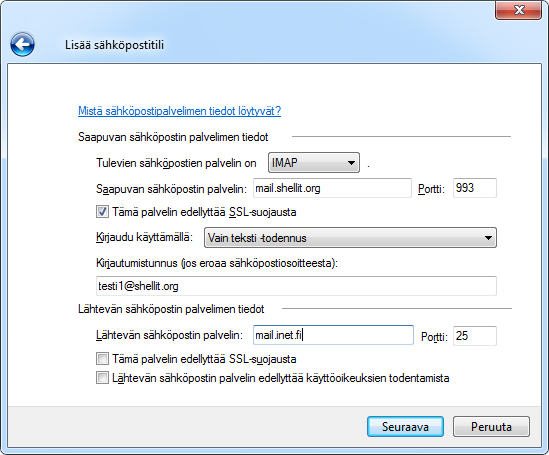
Task: Cancel with the Peruuta button
Action: [491, 427]
